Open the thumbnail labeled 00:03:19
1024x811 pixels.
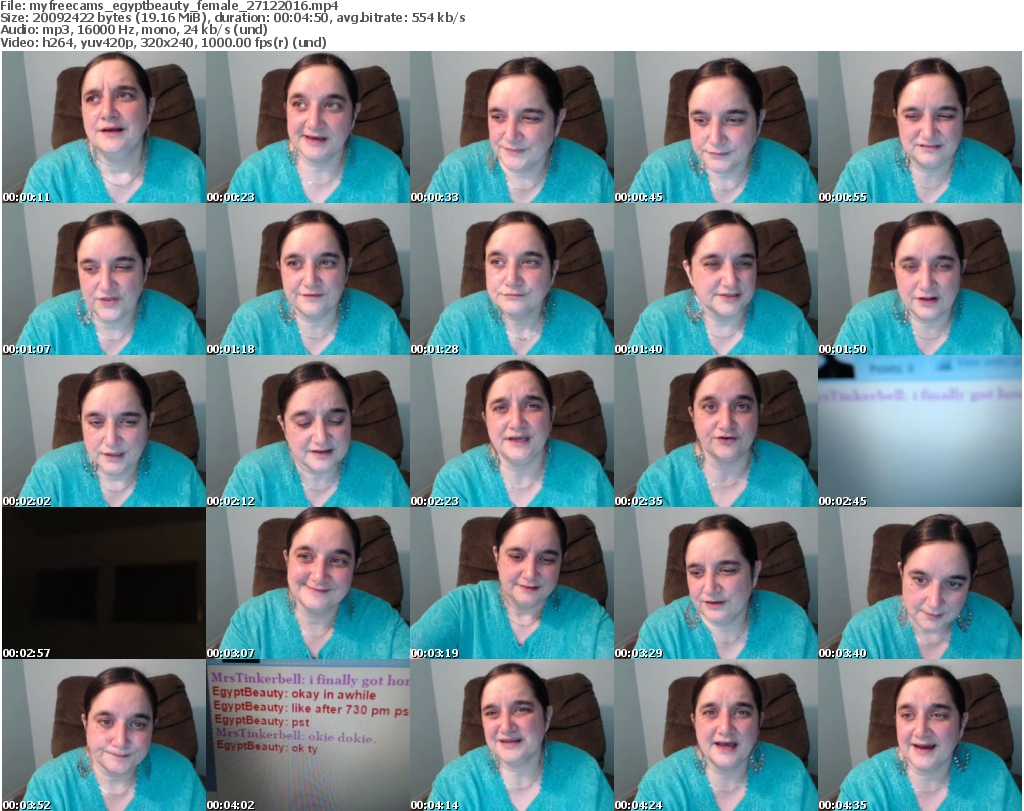[x=511, y=583]
